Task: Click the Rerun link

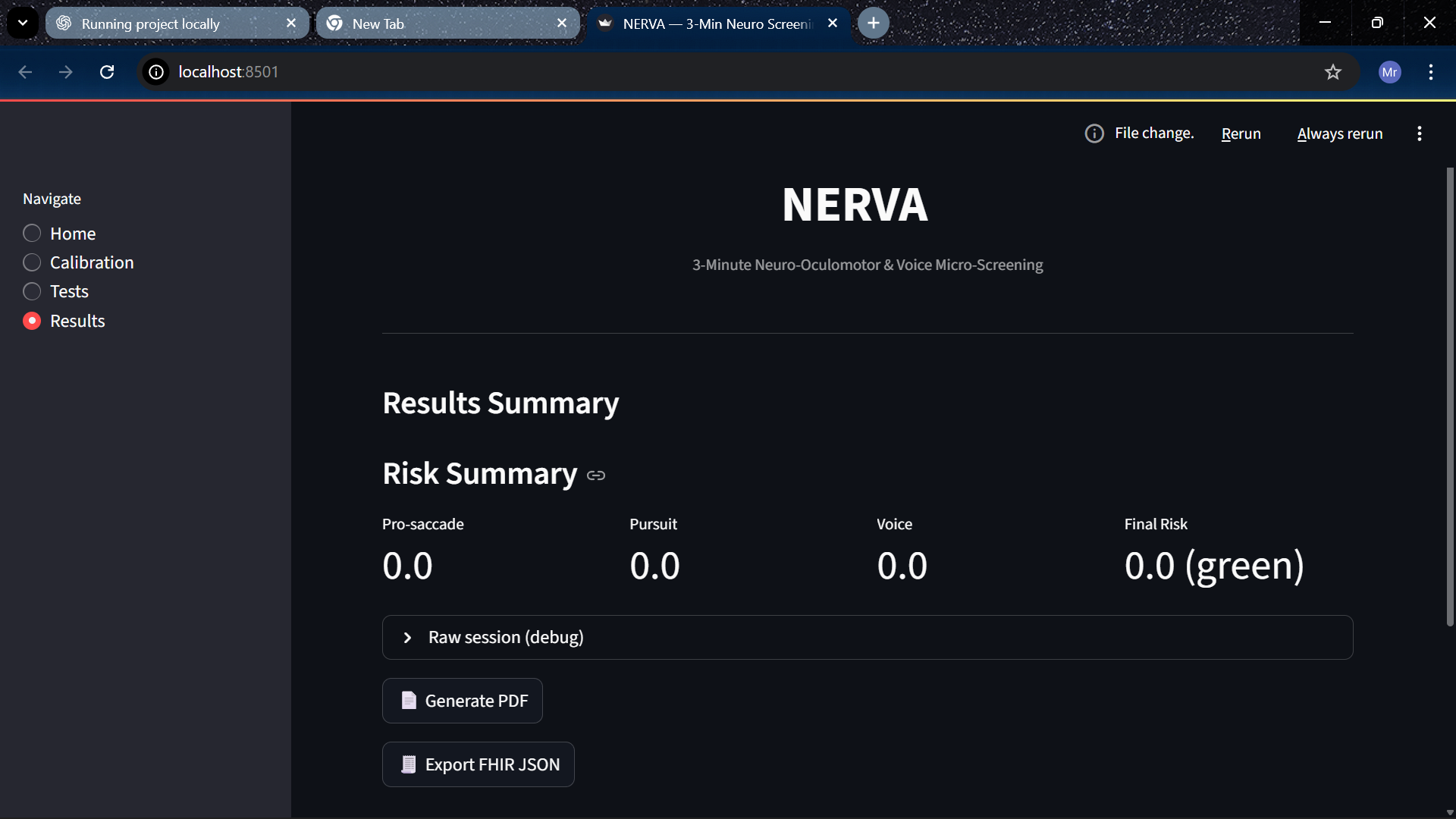Action: [1241, 133]
